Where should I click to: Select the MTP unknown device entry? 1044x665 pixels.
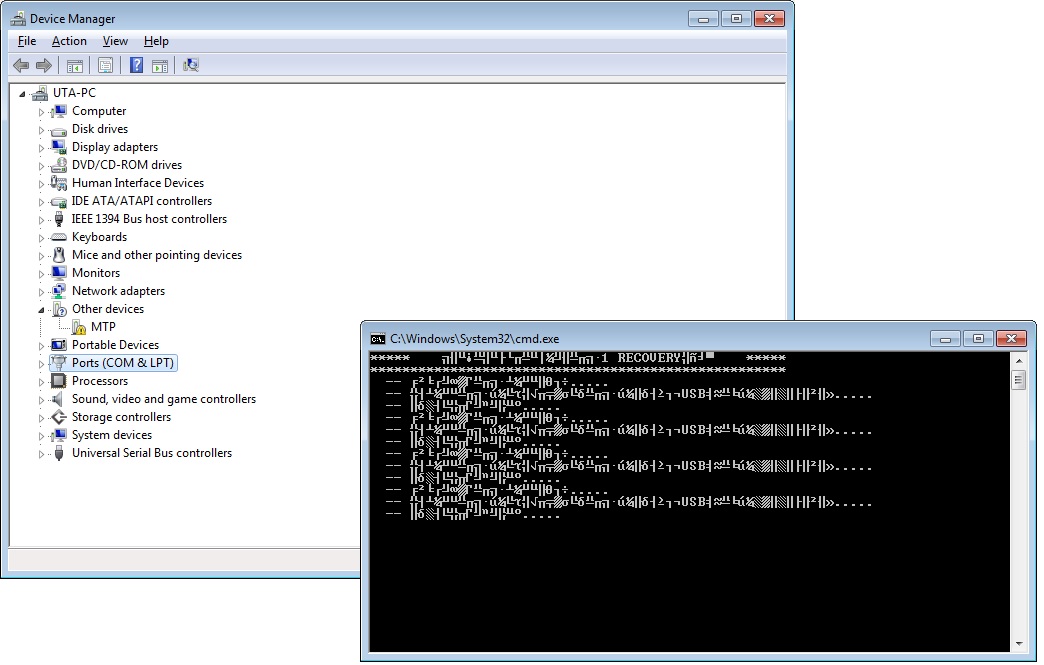tap(103, 327)
